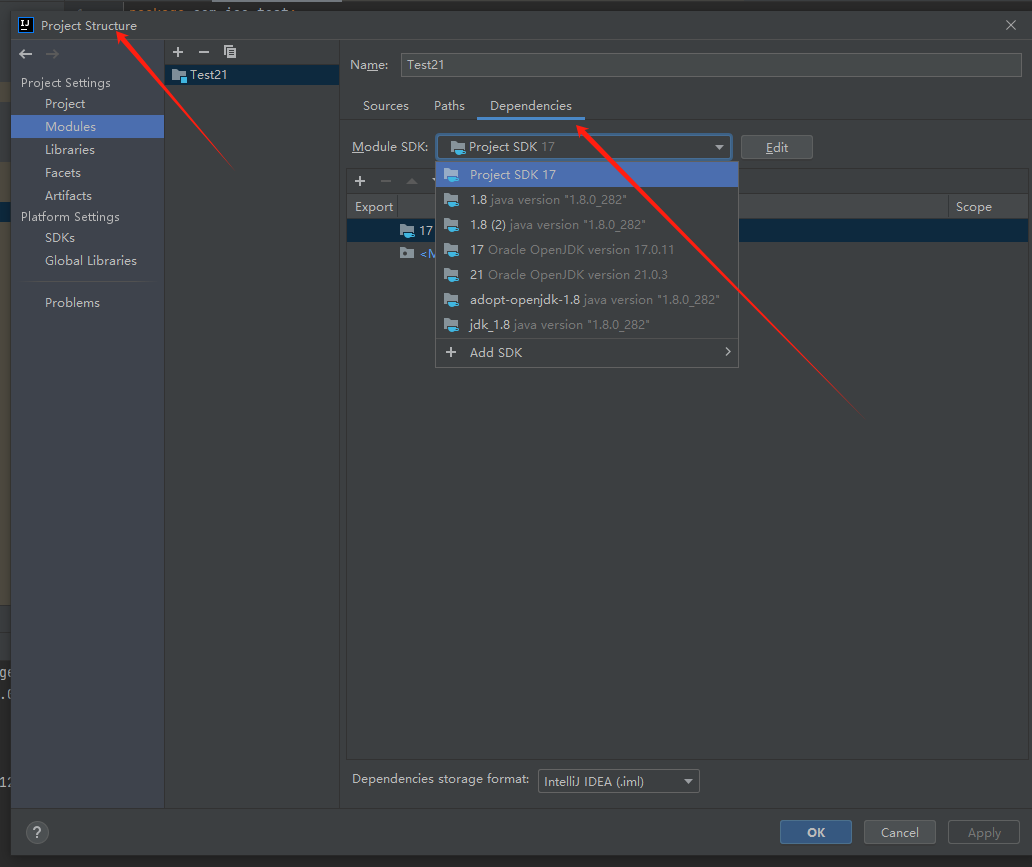Close the Project Structure dialog
The image size is (1032, 867).
coord(1010,25)
